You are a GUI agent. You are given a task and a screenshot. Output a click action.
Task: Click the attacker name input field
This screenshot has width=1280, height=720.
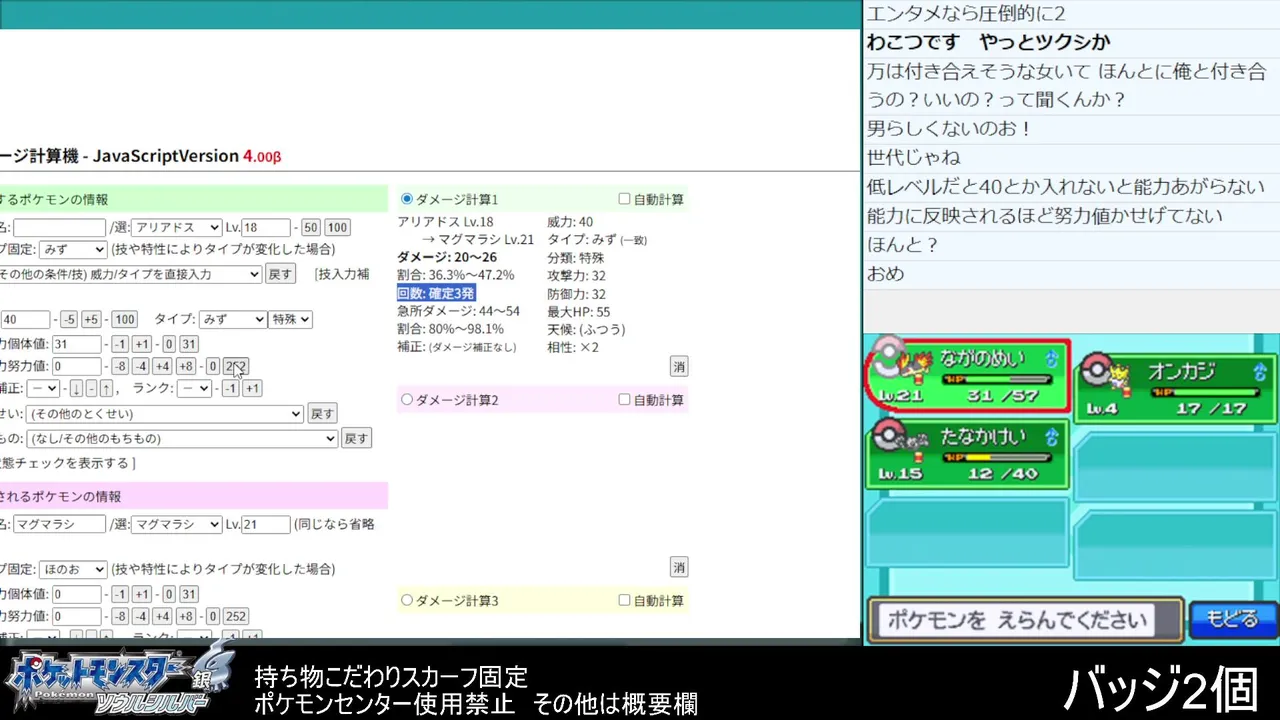59,228
